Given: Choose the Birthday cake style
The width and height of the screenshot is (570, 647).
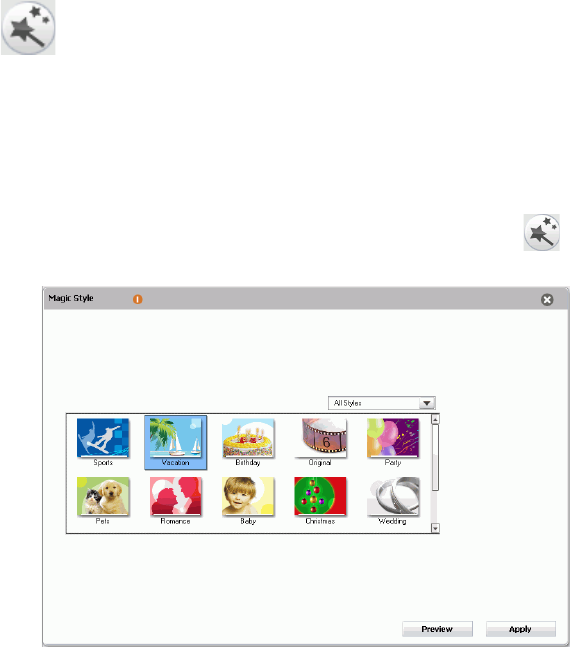Looking at the screenshot, I should click(248, 442).
